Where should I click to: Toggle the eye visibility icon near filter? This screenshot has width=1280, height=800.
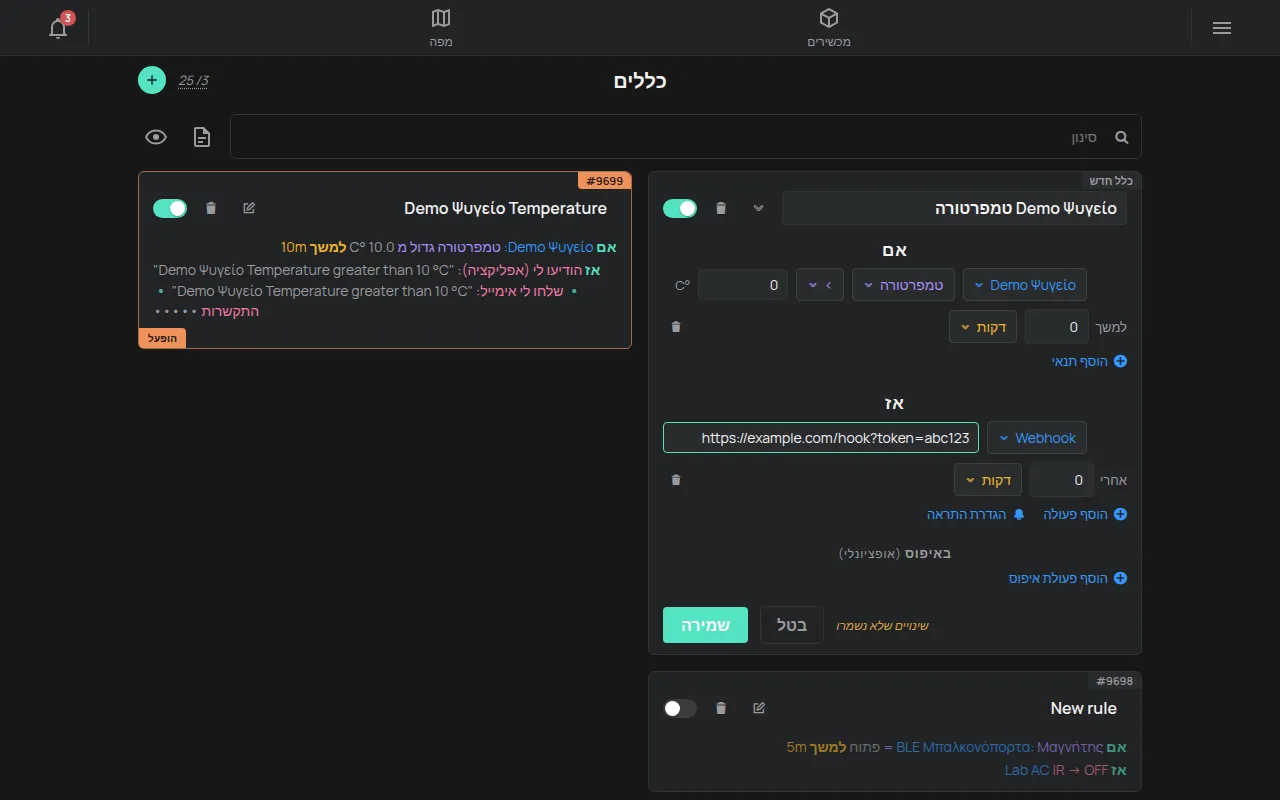point(156,137)
